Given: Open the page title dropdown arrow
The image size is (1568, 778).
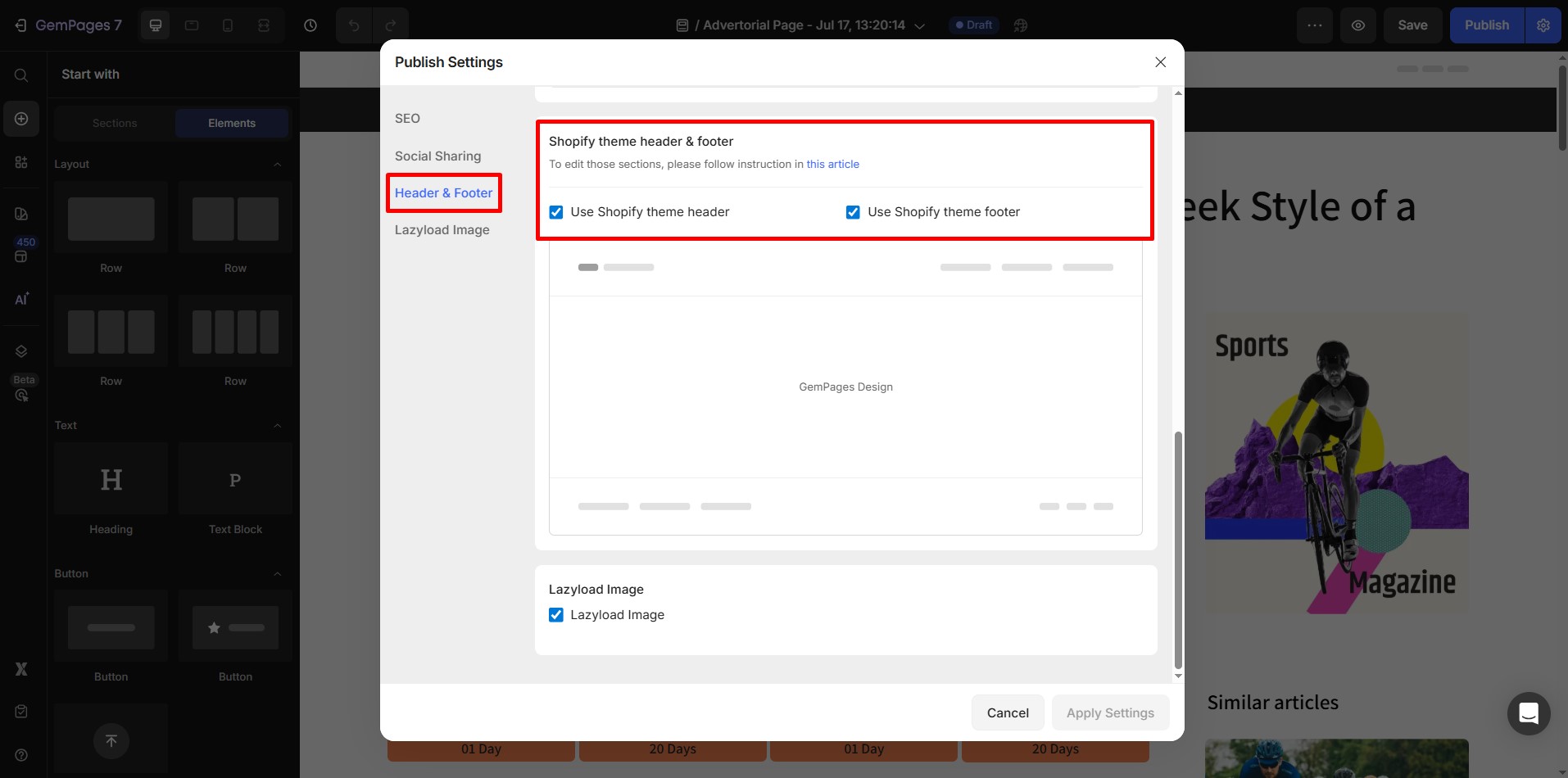Looking at the screenshot, I should click(x=920, y=25).
